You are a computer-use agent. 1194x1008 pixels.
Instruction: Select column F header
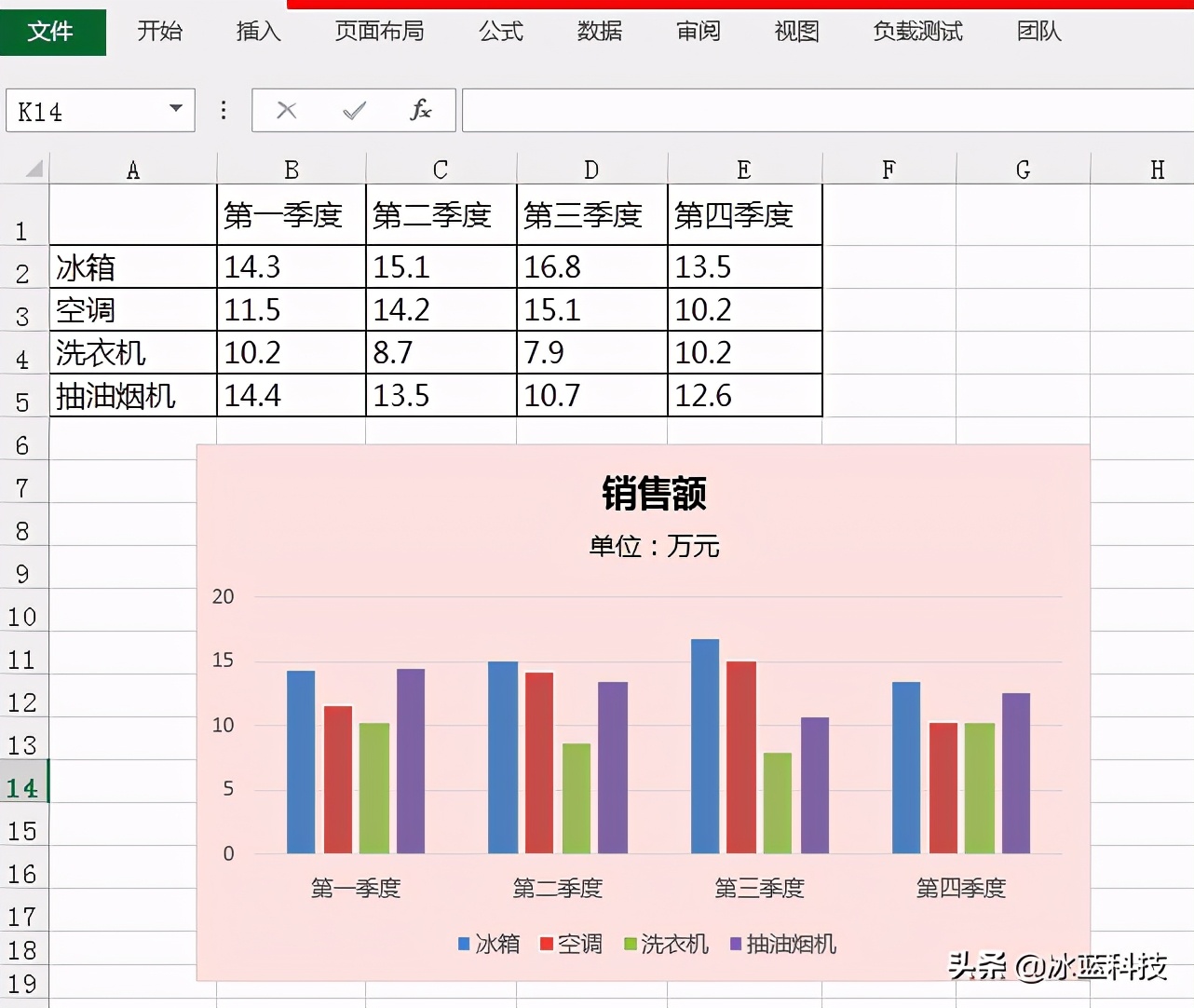pos(889,170)
